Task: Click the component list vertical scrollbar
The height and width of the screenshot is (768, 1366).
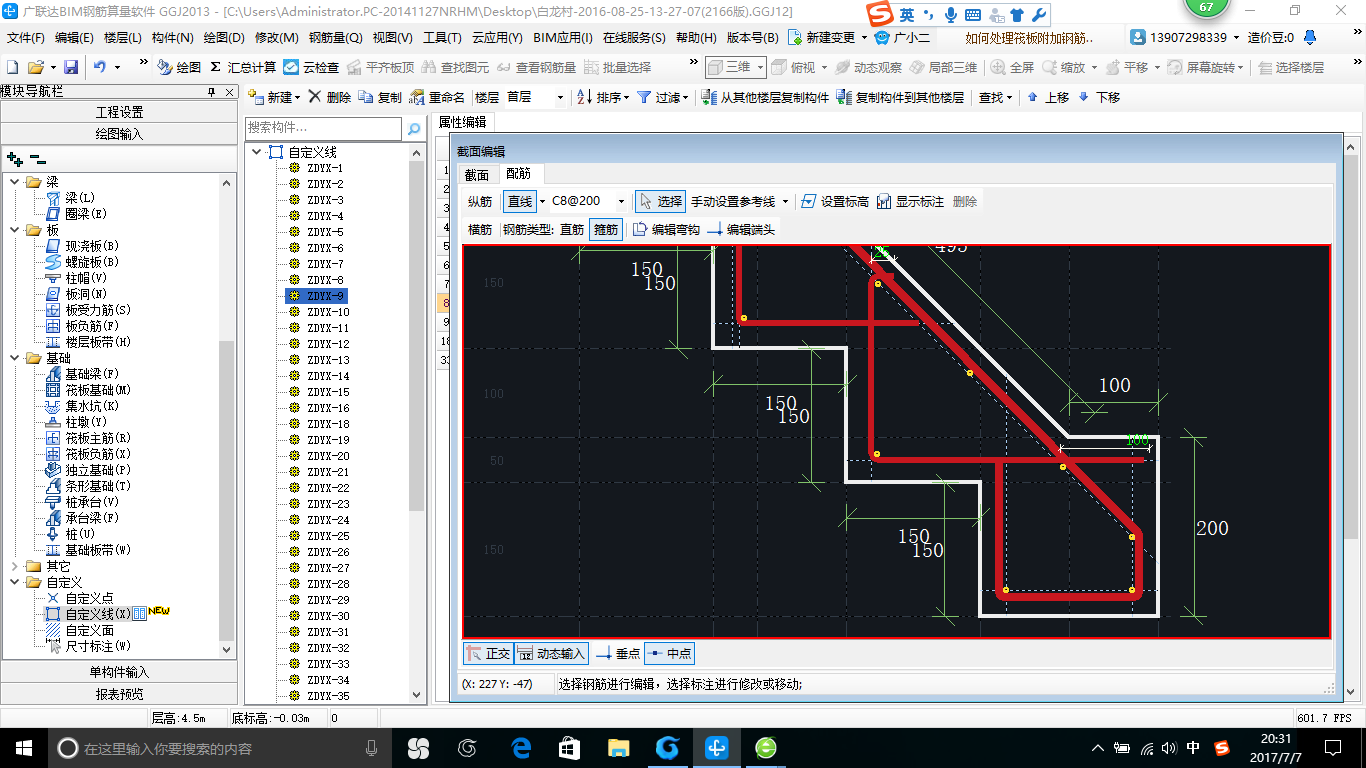Action: click(x=417, y=423)
